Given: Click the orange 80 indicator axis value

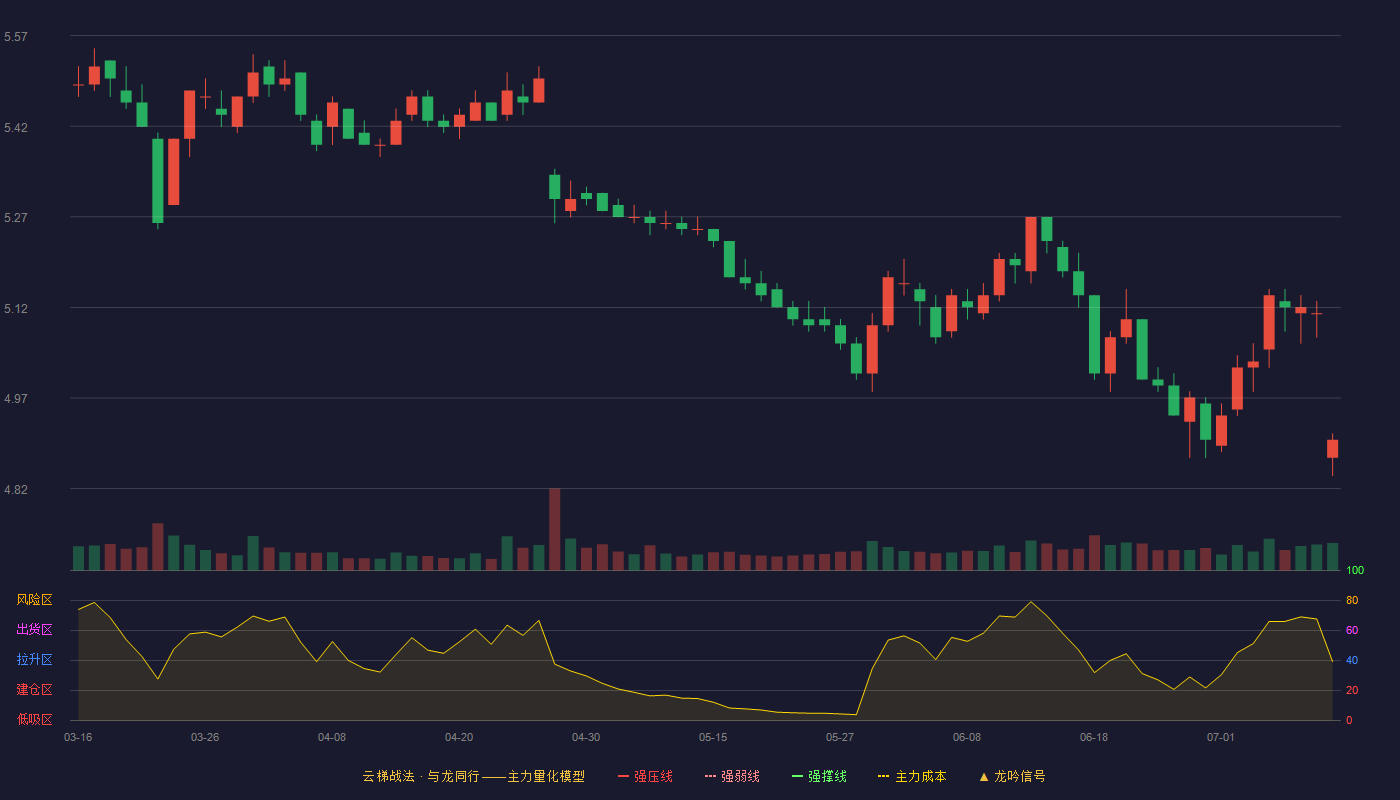Looking at the screenshot, I should coord(1352,600).
